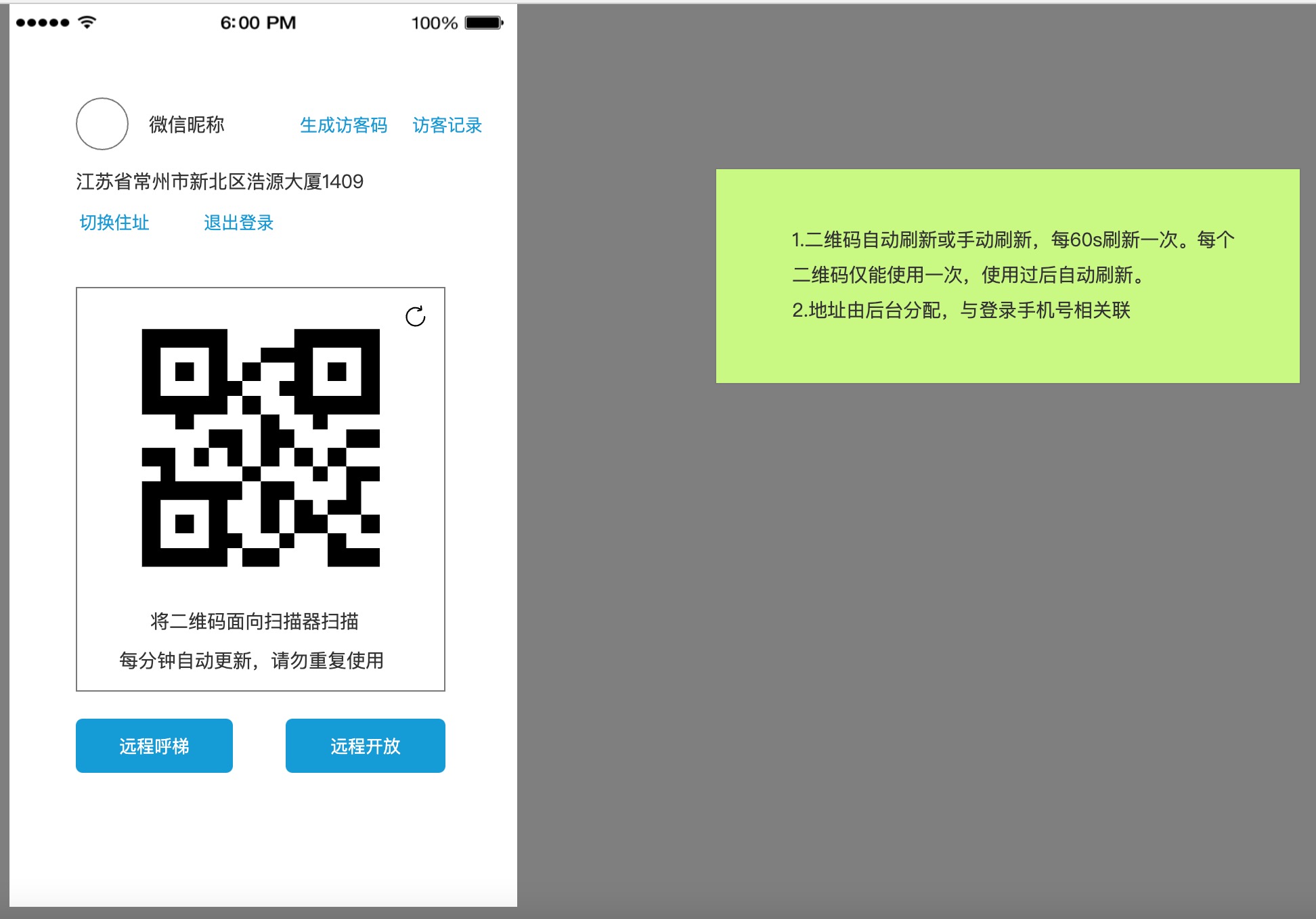Click the 100% battery percentage text
Screen dimensions: 1316x919
coord(435,23)
